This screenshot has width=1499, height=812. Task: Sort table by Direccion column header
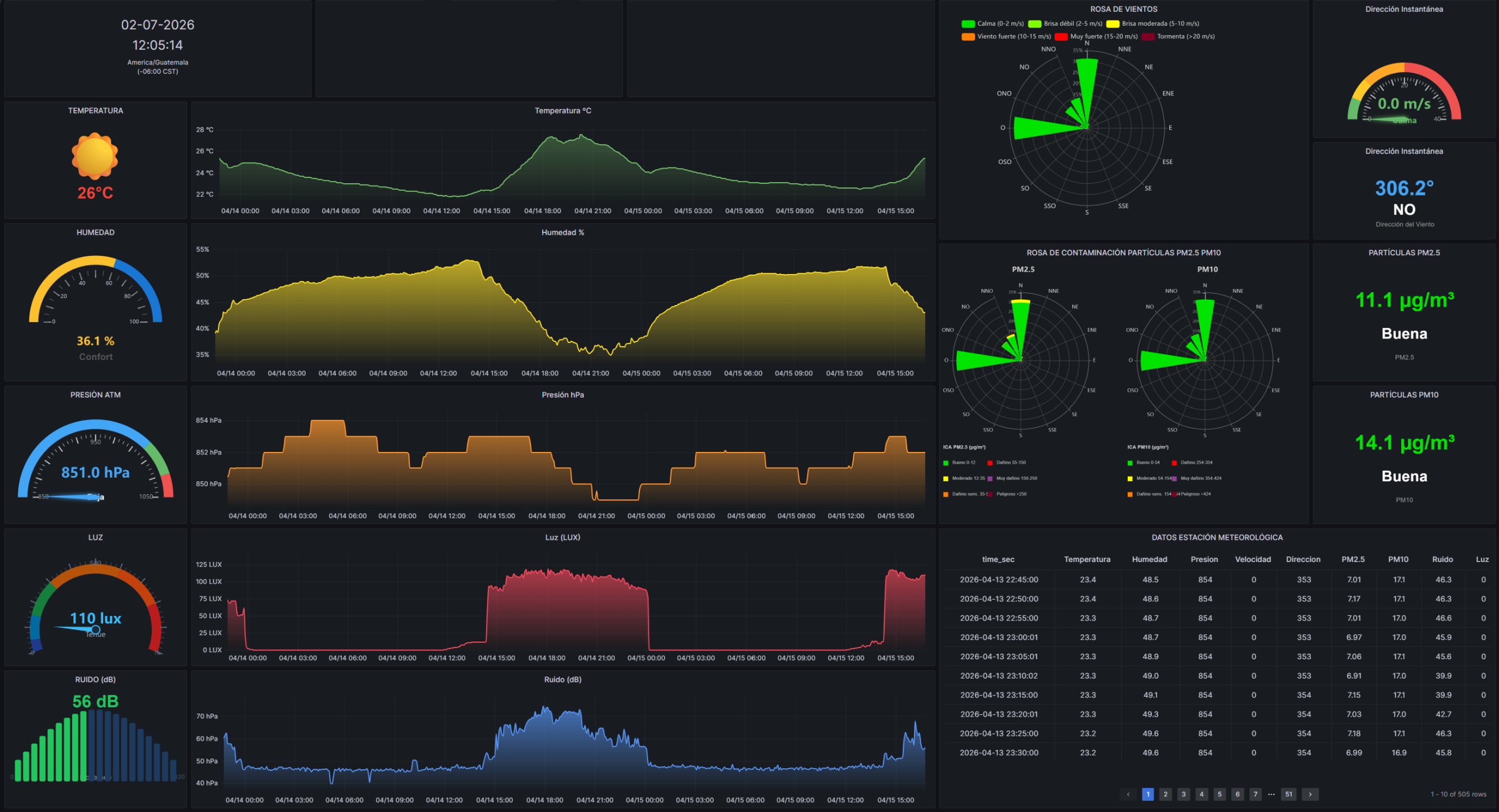(1303, 560)
